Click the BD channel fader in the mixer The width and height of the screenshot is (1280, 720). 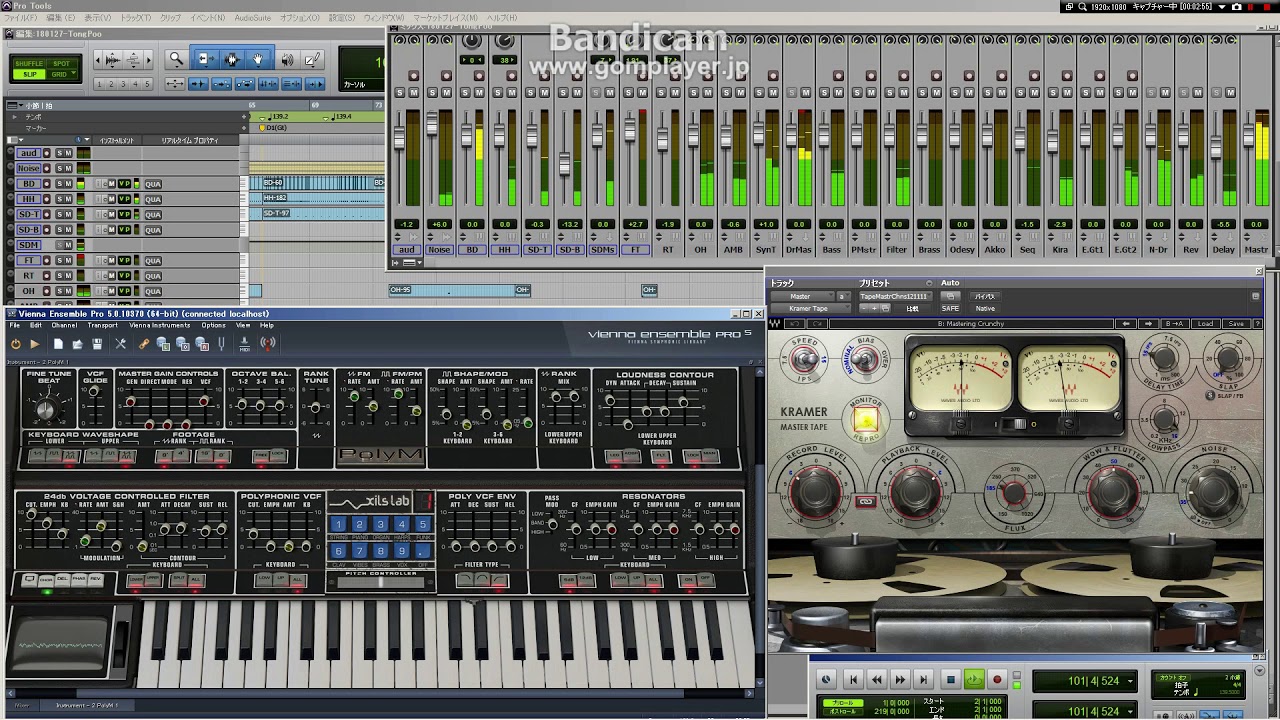[x=466, y=138]
